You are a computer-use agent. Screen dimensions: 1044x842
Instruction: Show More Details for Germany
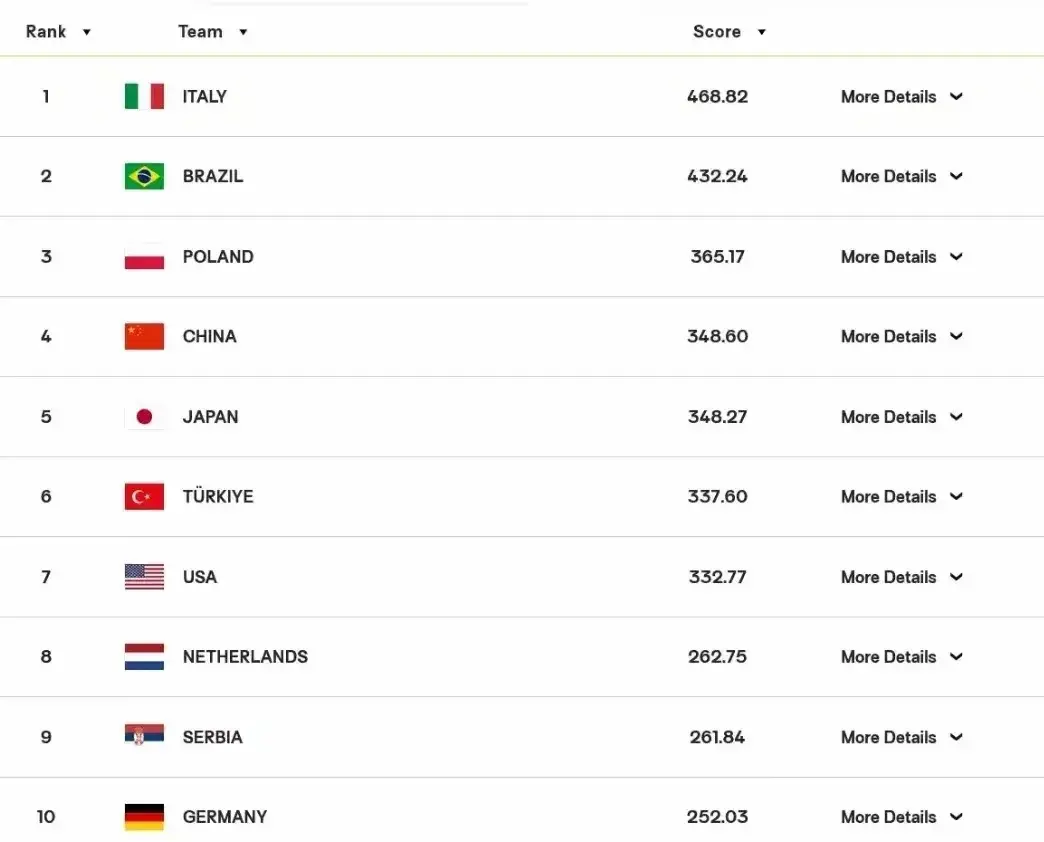[902, 817]
